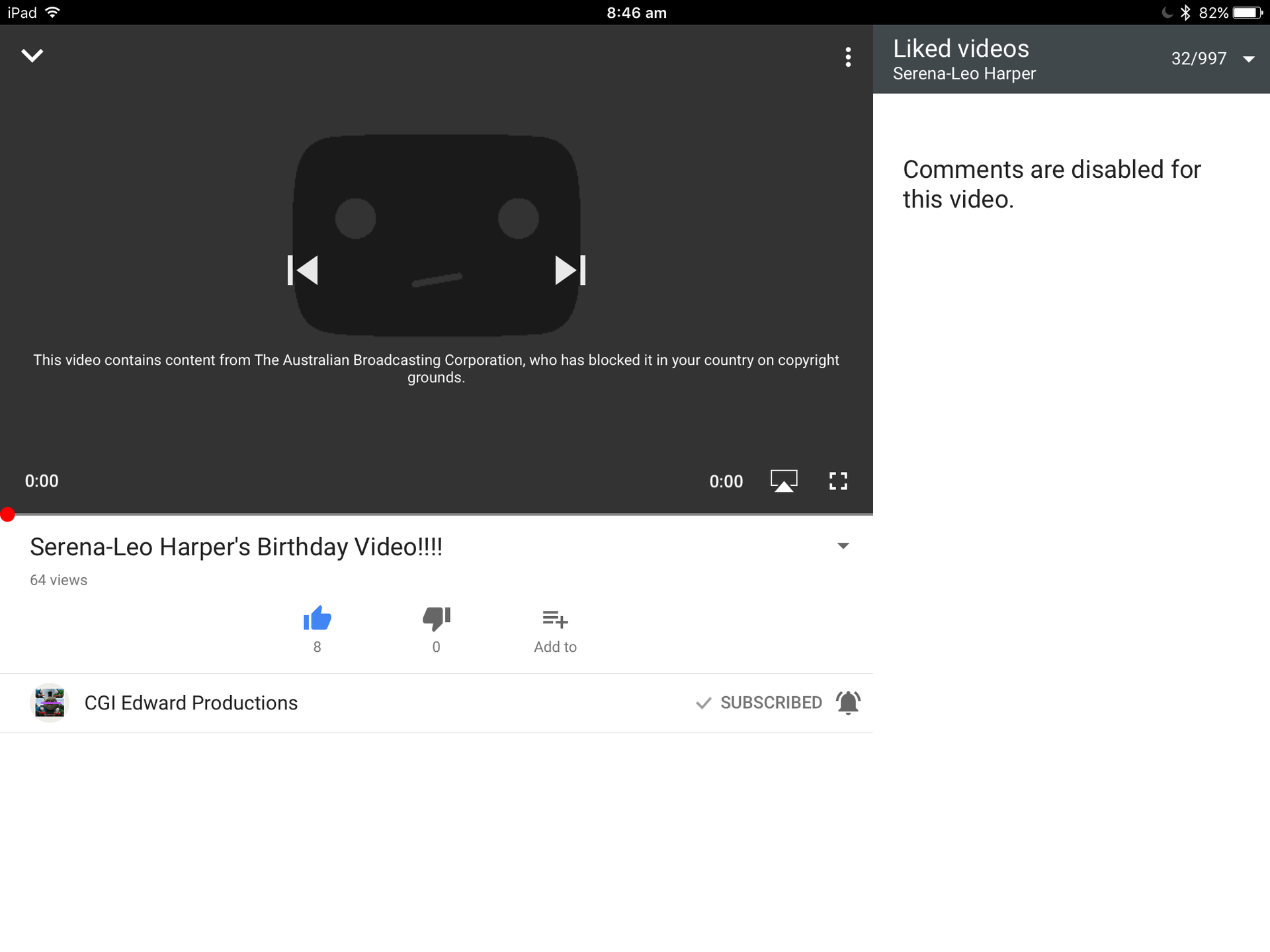Minimize the video player with the chevron
The width and height of the screenshot is (1270, 952).
[x=32, y=56]
